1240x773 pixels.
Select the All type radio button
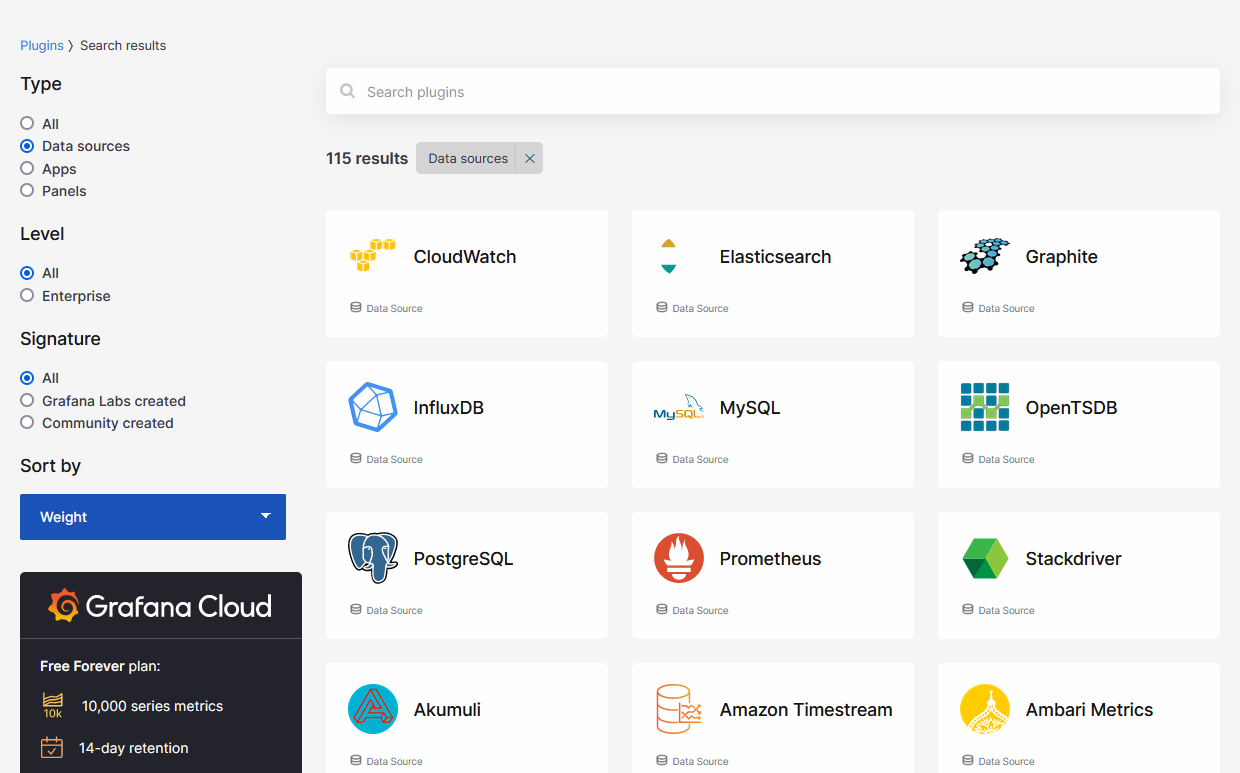coord(27,123)
